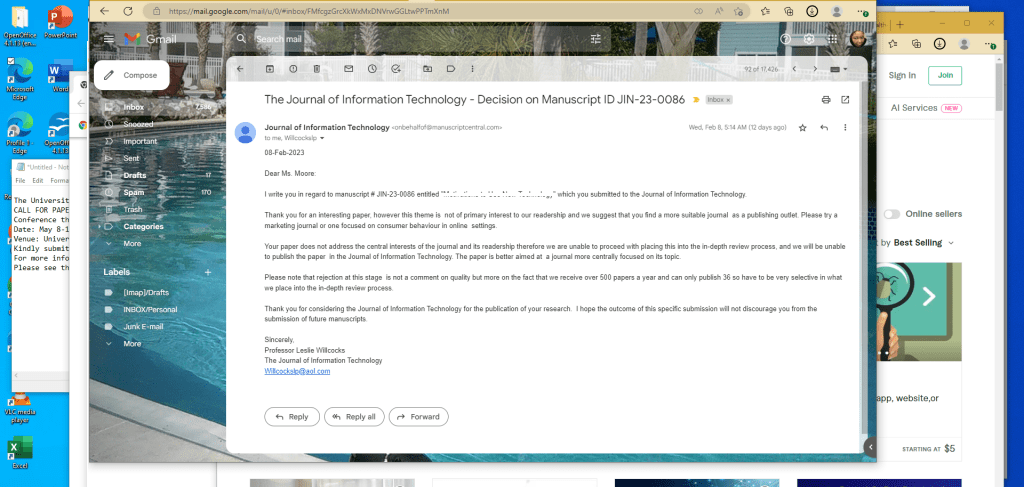This screenshot has height=487, width=1024.
Task: Open input tools keyboard dropdown
Action: pyautogui.click(x=839, y=69)
